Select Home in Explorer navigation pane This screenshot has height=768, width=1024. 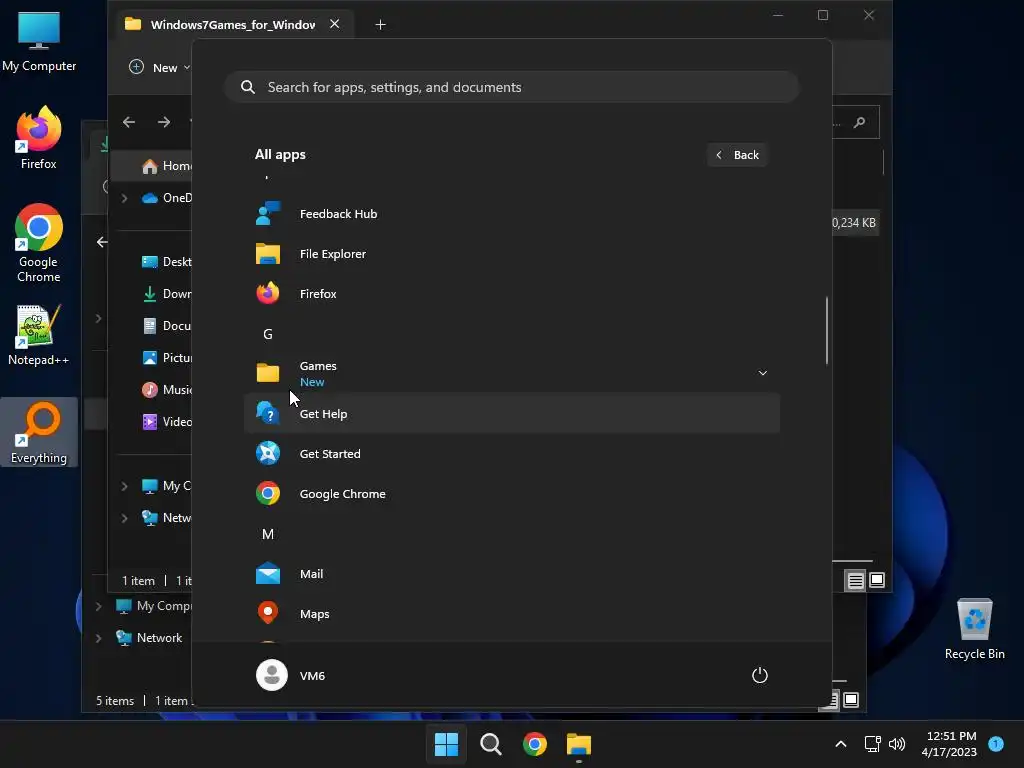153,166
